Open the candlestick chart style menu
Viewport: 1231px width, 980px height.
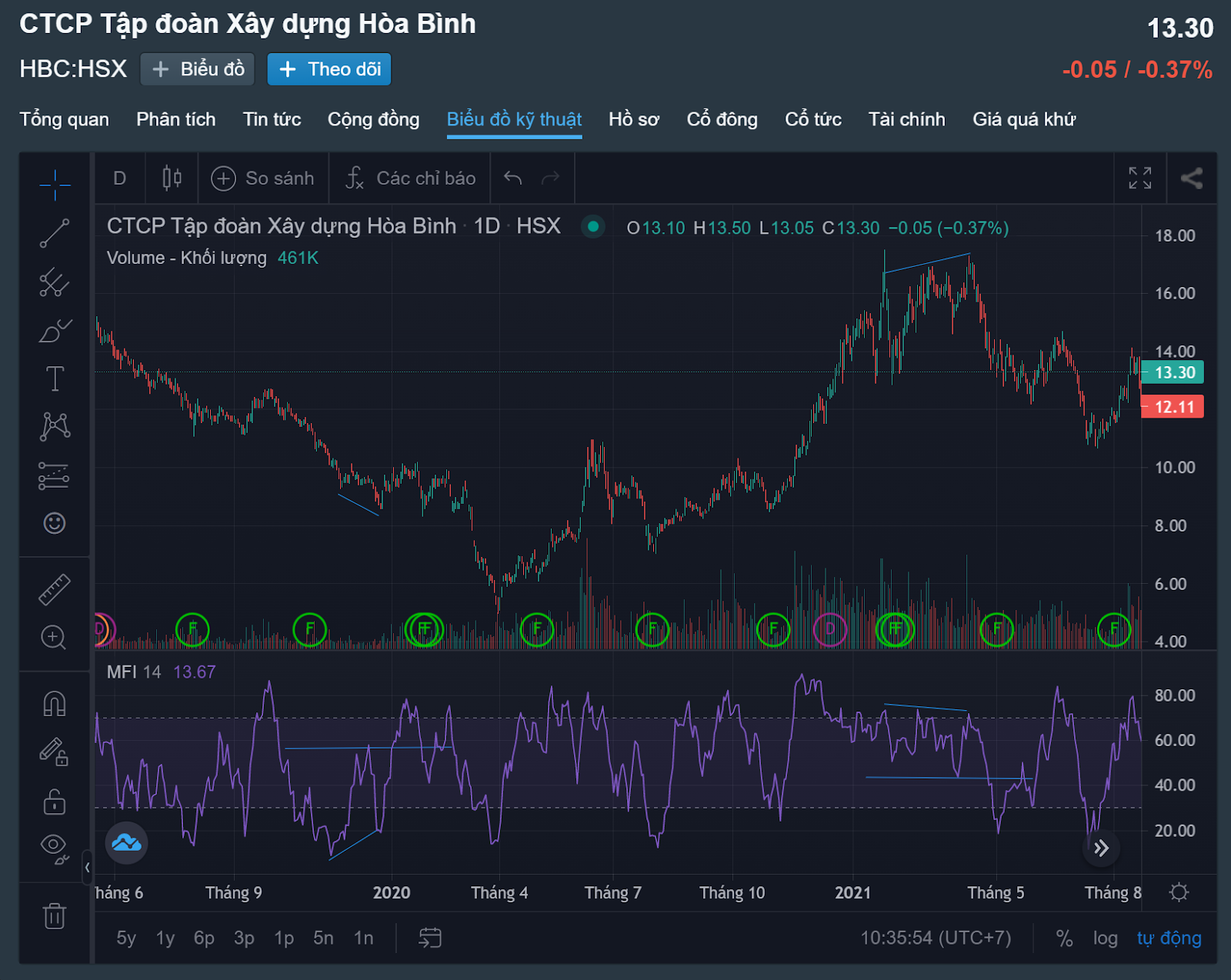(x=172, y=178)
